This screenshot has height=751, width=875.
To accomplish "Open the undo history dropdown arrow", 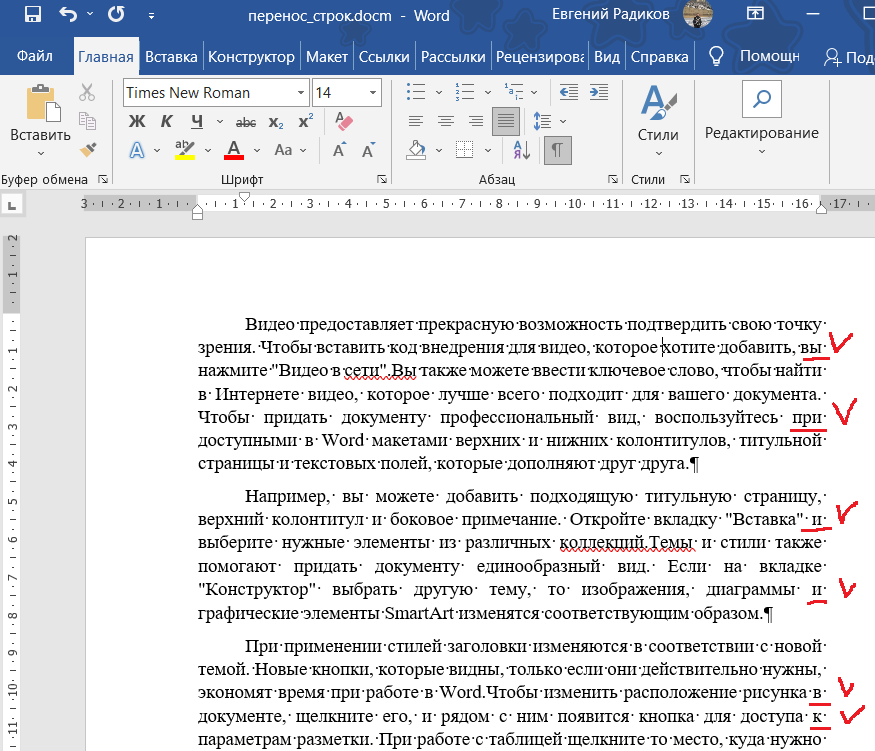I will pos(90,14).
